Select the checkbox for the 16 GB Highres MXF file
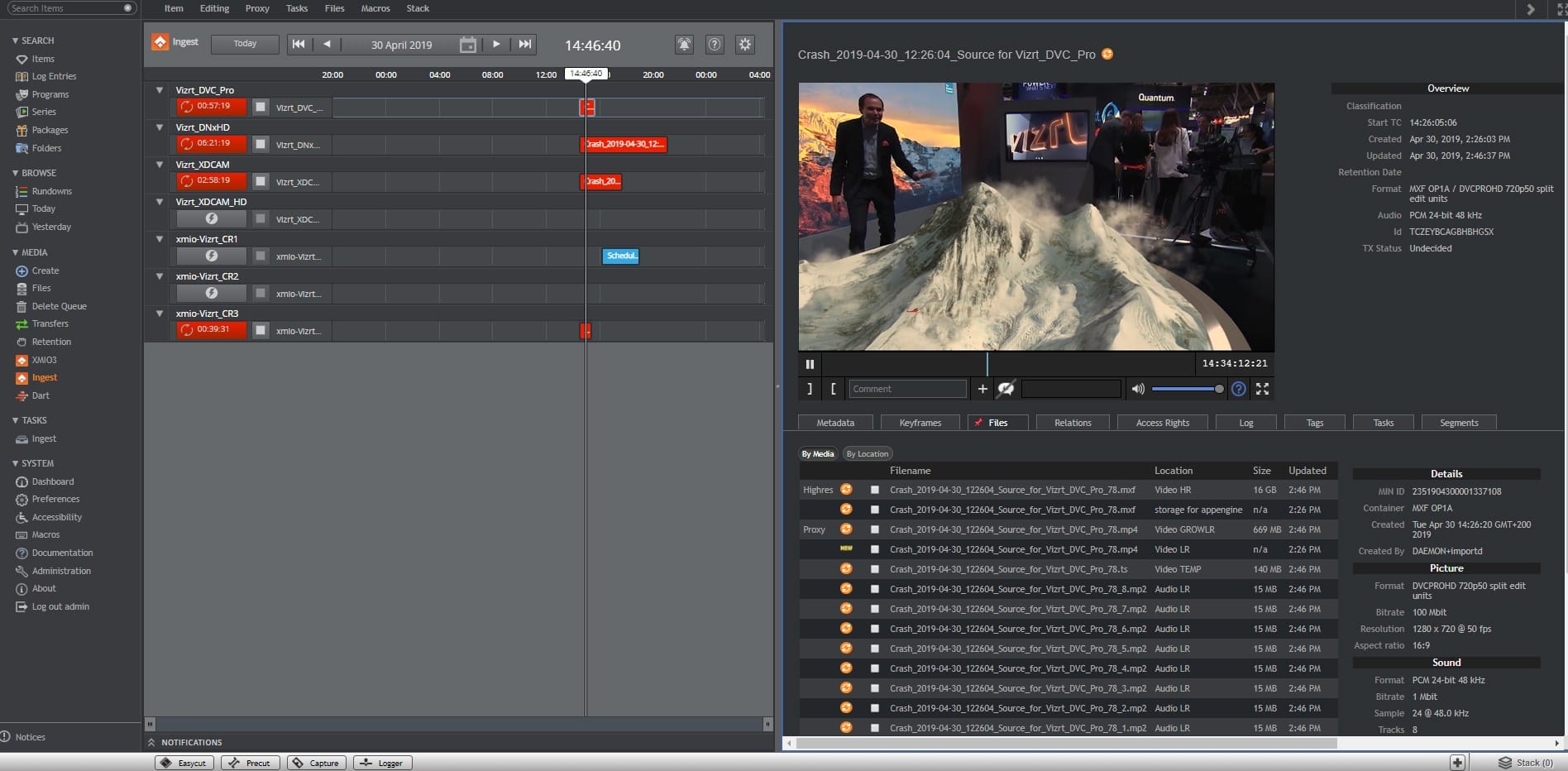This screenshot has width=1568, height=771. click(874, 489)
